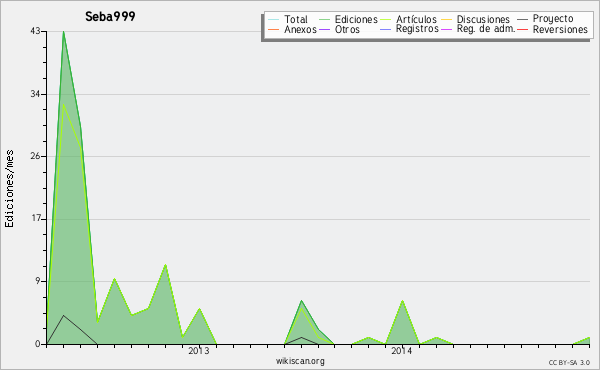Click the 17 y-axis value
The image size is (600, 370).
click(x=35, y=219)
